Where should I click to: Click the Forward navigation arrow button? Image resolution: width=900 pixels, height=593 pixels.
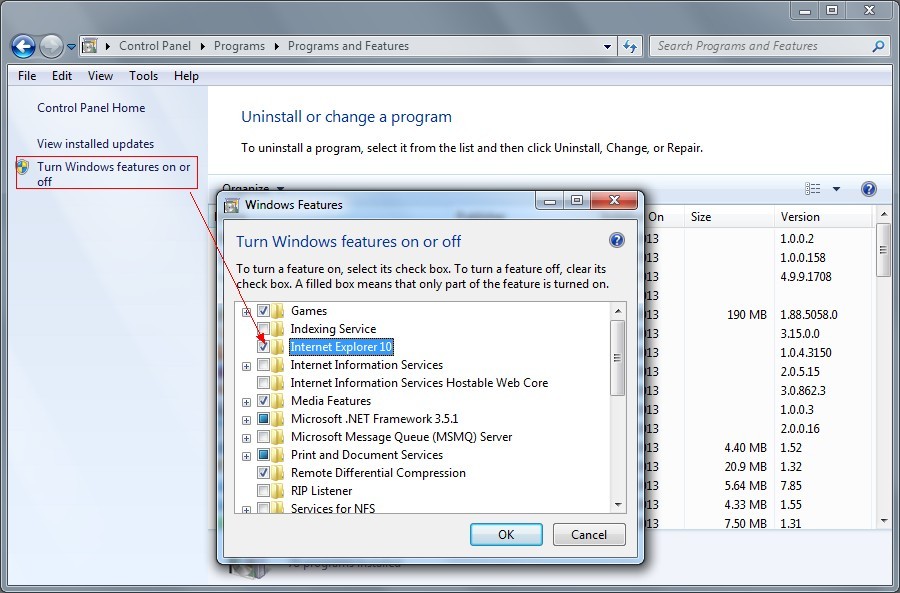51,46
